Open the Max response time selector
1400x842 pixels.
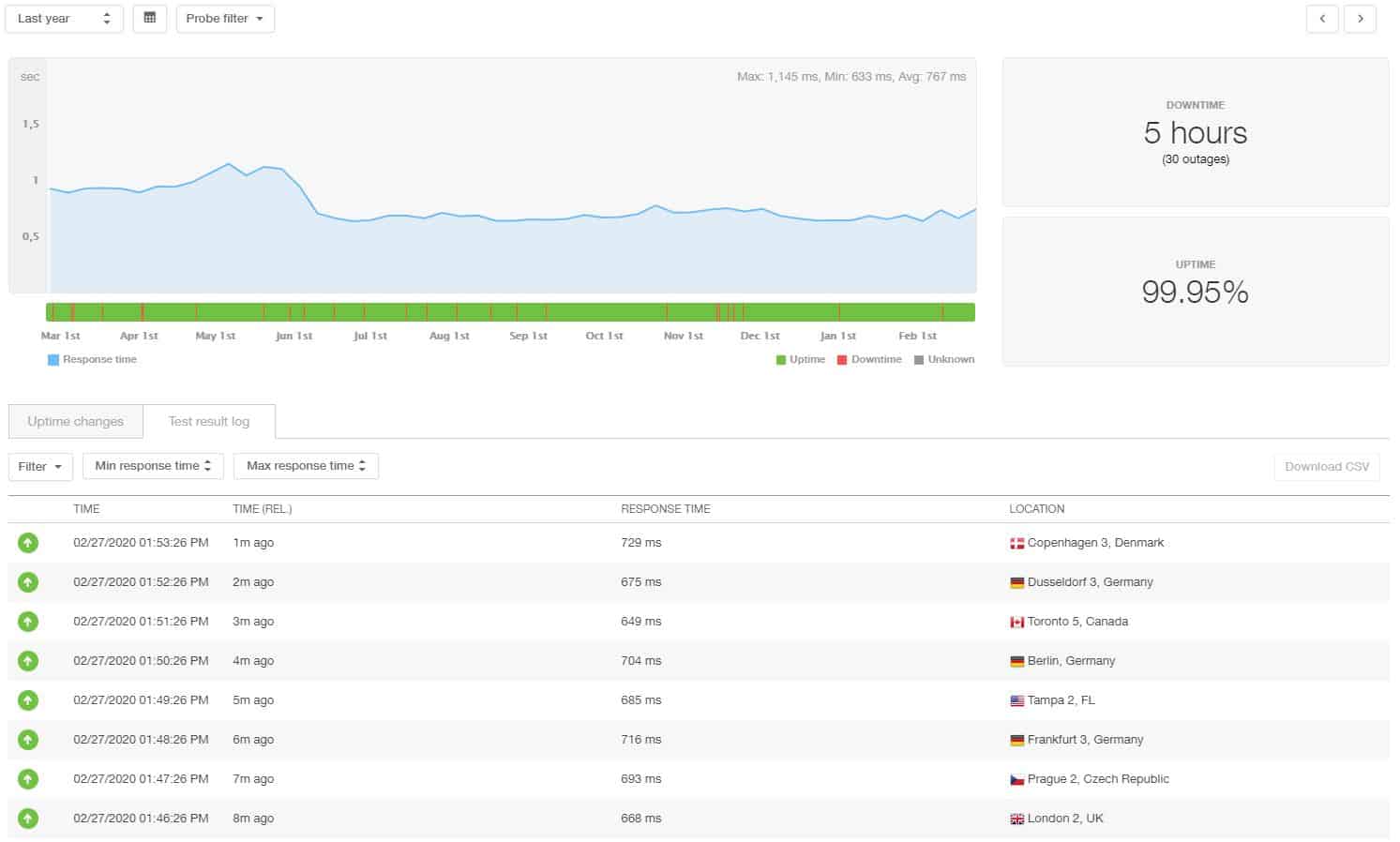[306, 466]
